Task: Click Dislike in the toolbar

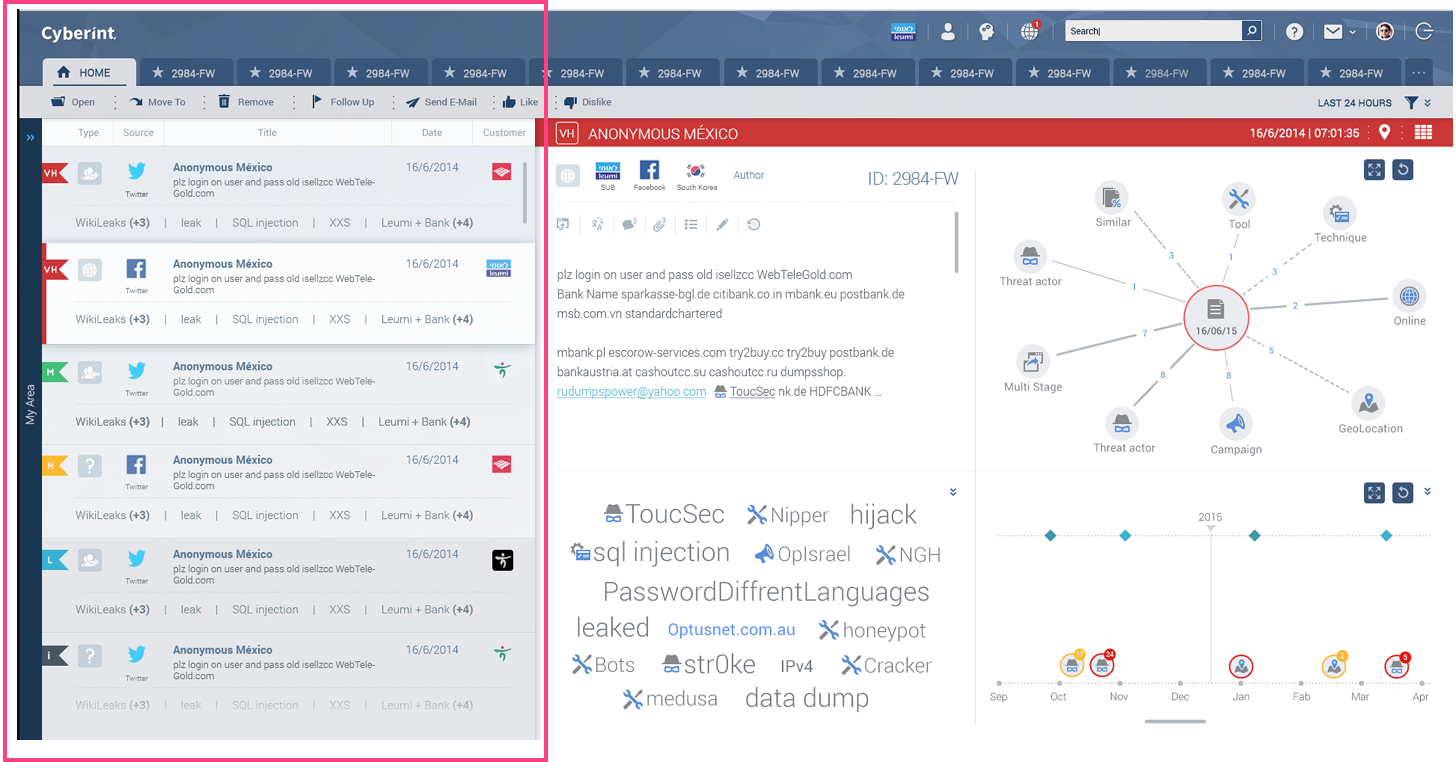Action: point(587,102)
